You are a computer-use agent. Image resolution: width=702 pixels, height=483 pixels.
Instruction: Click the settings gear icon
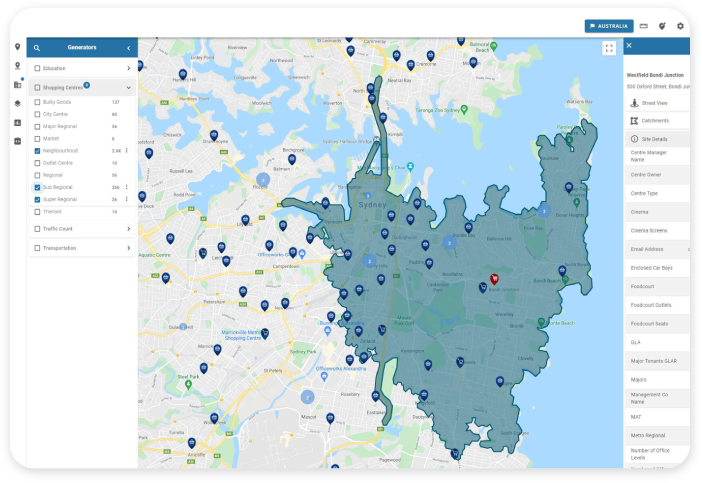[x=680, y=26]
